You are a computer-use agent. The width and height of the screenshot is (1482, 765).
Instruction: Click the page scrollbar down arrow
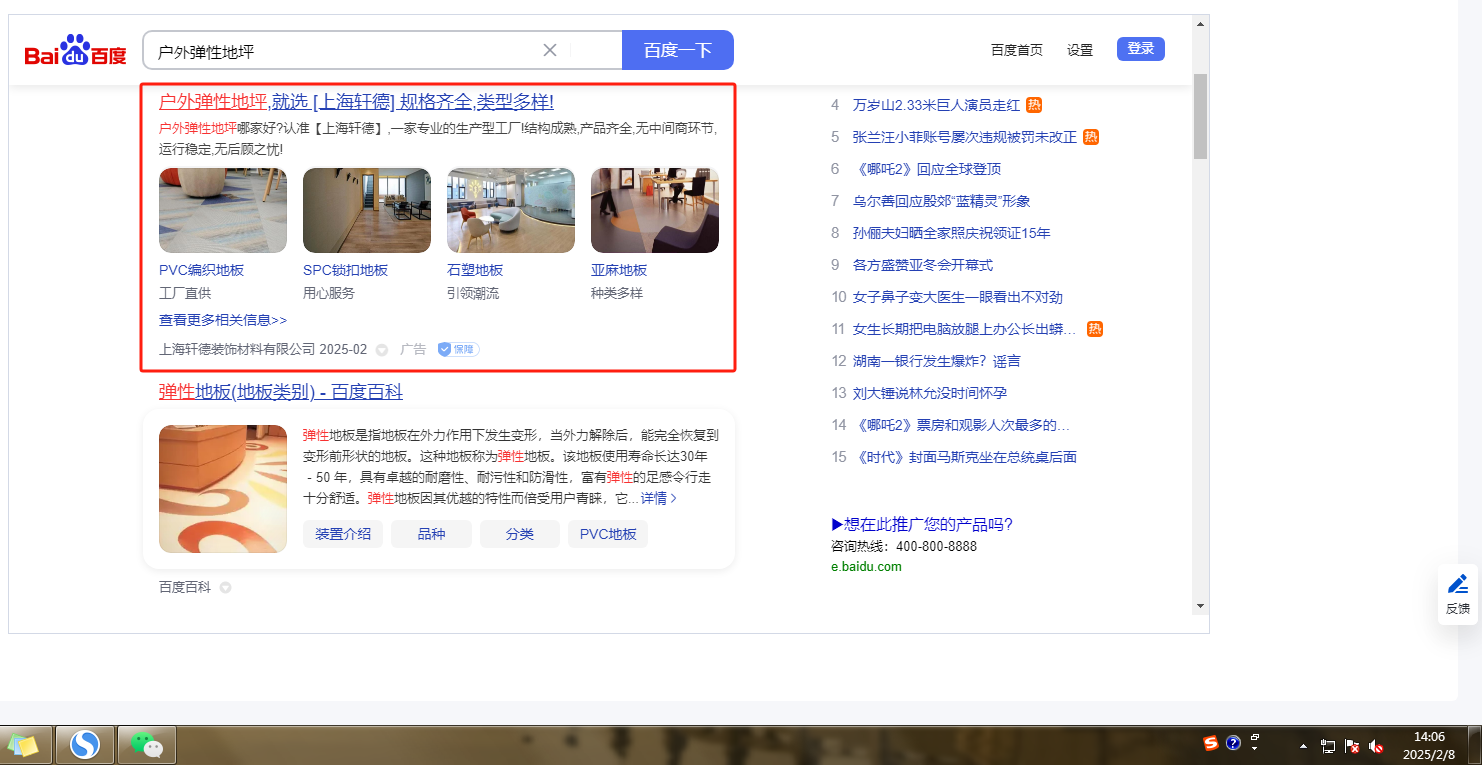(1201, 605)
